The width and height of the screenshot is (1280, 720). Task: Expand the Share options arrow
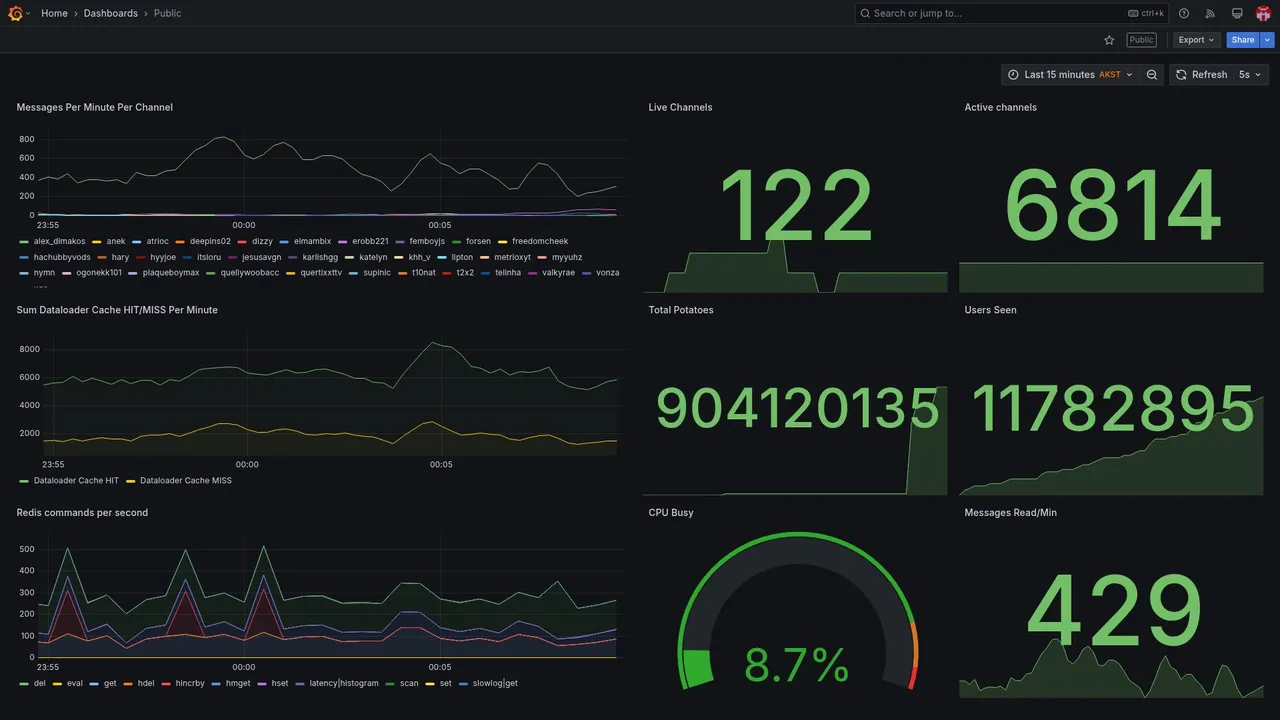1267,40
